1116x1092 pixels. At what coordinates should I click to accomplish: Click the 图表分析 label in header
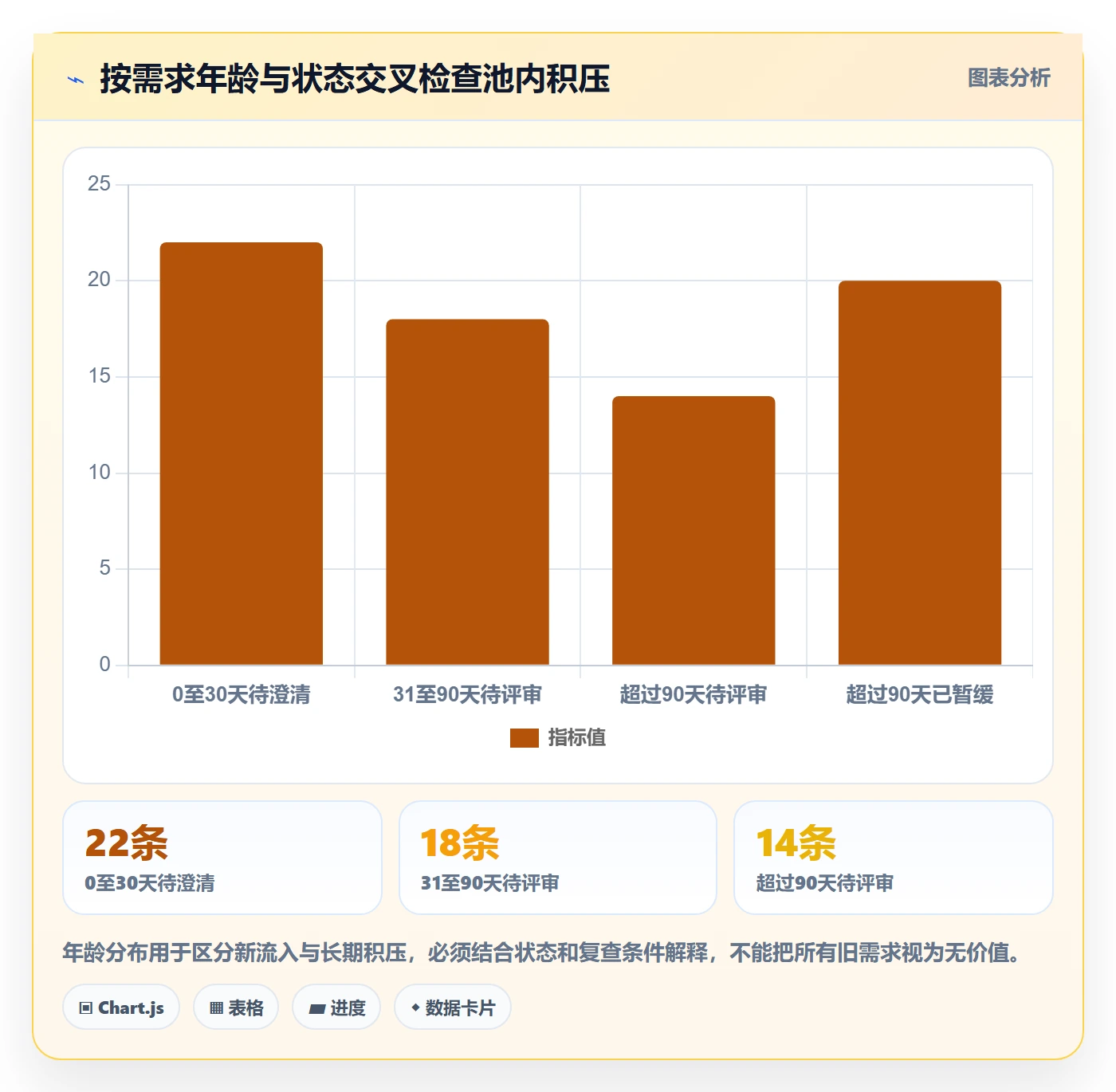pyautogui.click(x=1008, y=78)
